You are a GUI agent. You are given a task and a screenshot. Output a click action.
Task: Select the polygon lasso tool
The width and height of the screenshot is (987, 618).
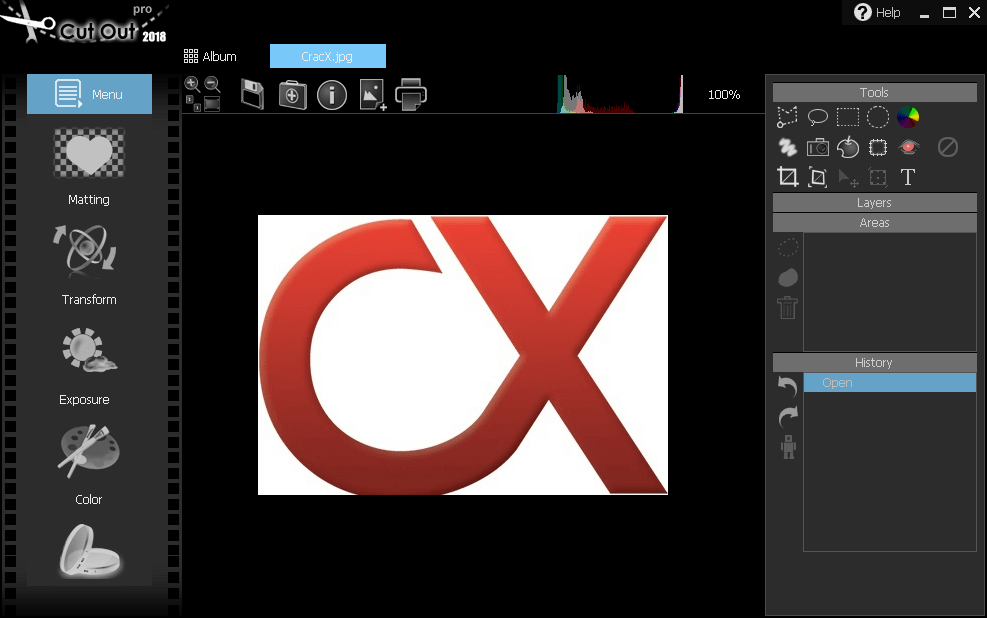pos(787,116)
